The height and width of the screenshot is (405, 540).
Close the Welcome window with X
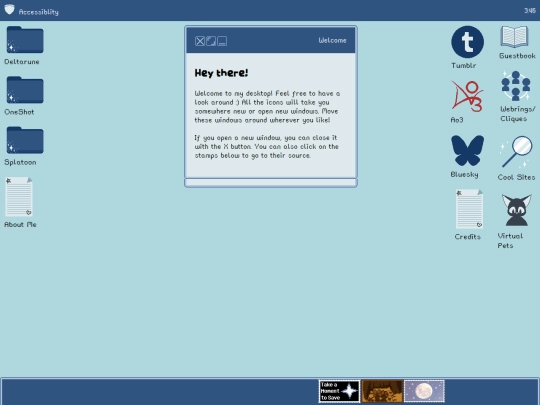point(200,41)
